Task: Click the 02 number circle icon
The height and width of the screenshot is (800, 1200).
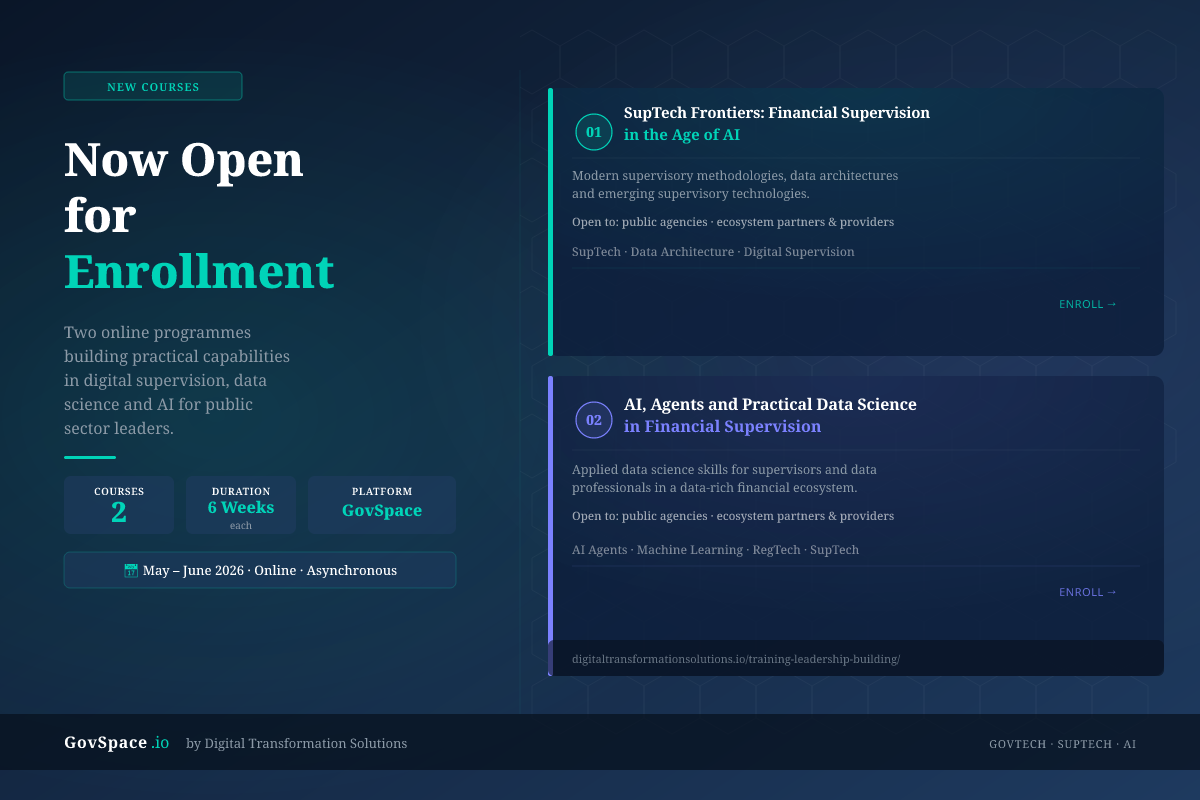Action: click(x=594, y=420)
